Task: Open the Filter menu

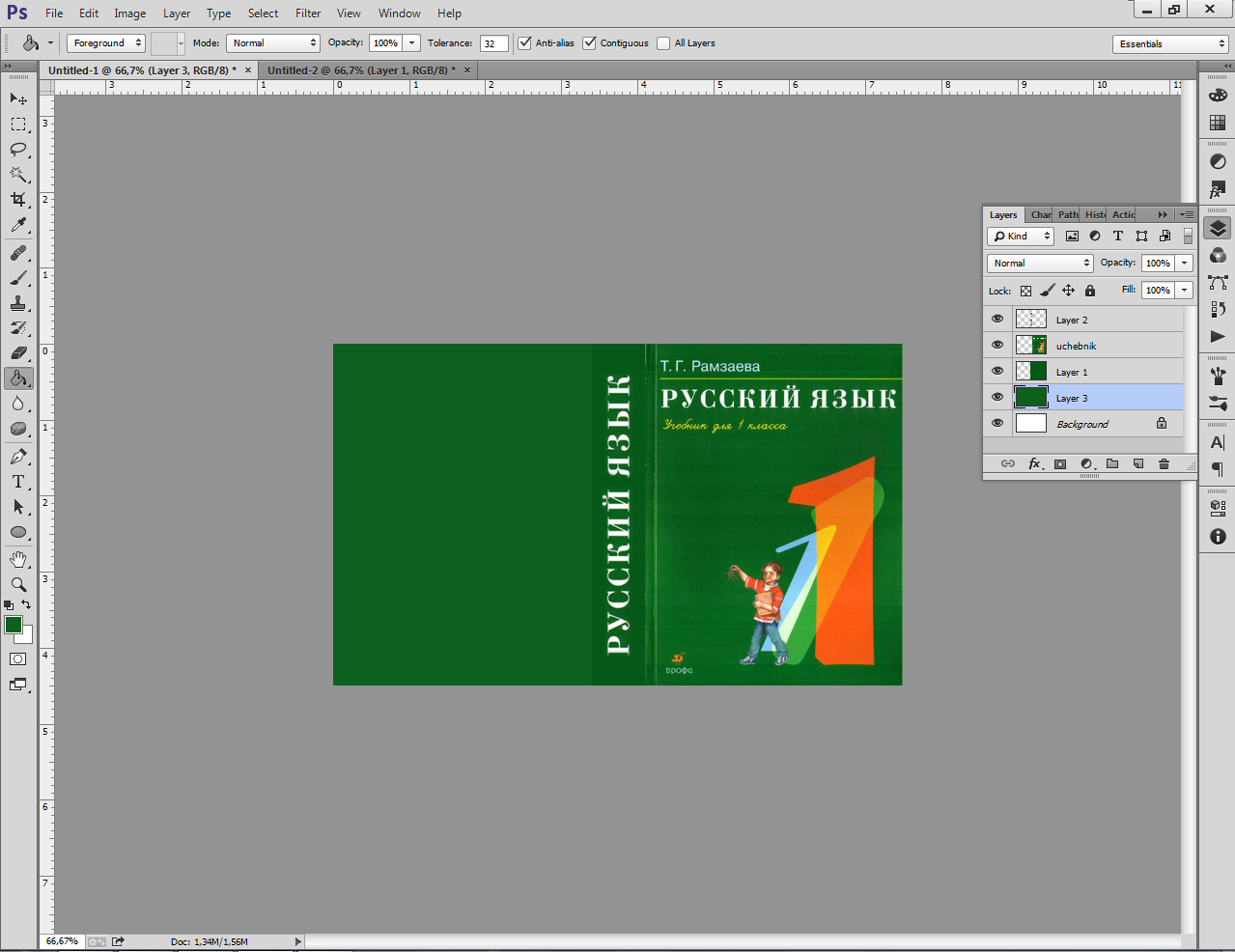Action: 308,14
